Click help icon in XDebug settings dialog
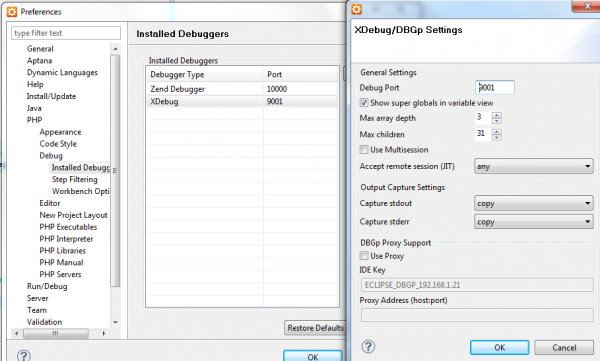This screenshot has height=361, width=600. 368,347
